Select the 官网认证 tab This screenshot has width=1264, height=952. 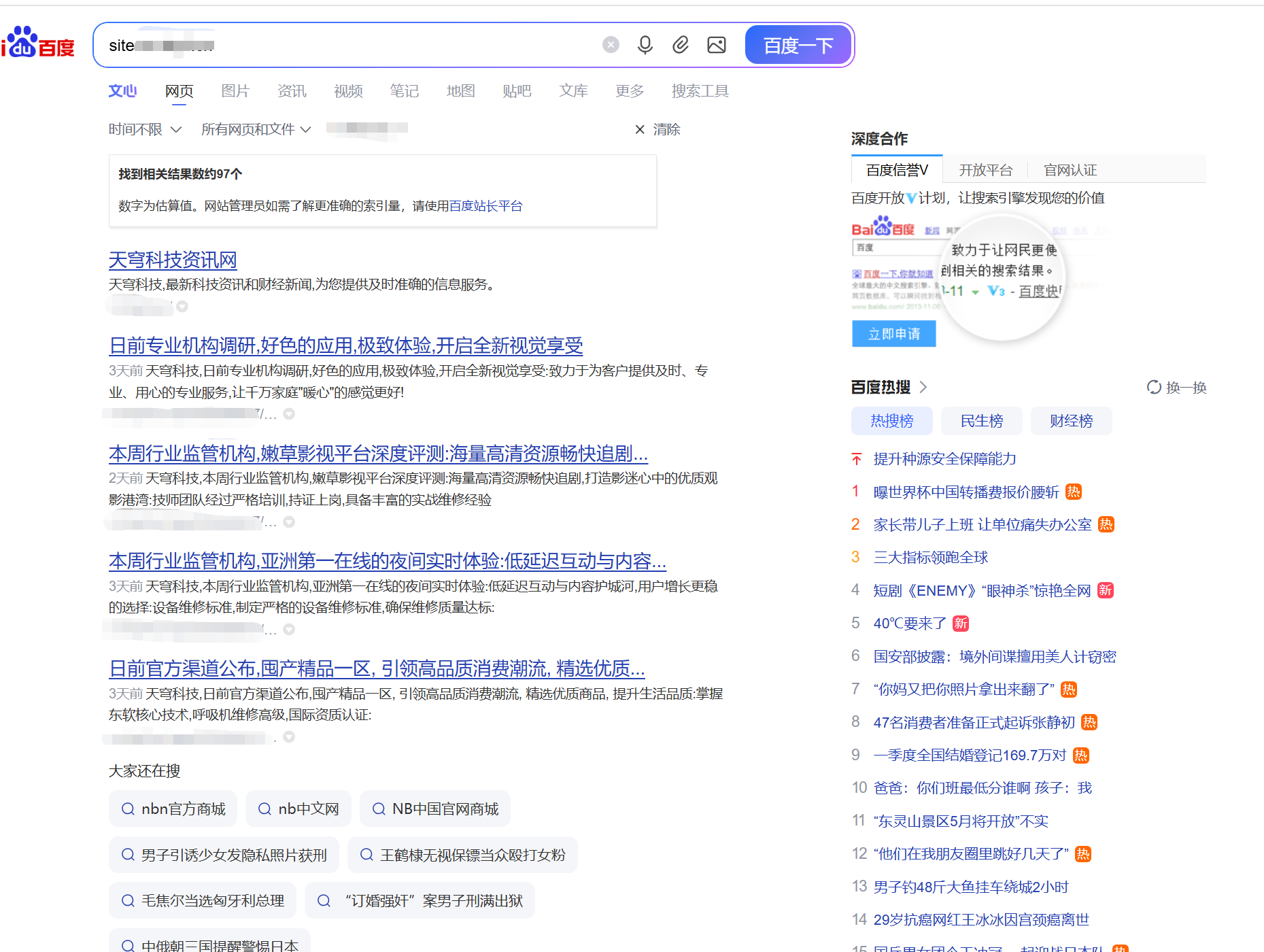click(1071, 170)
